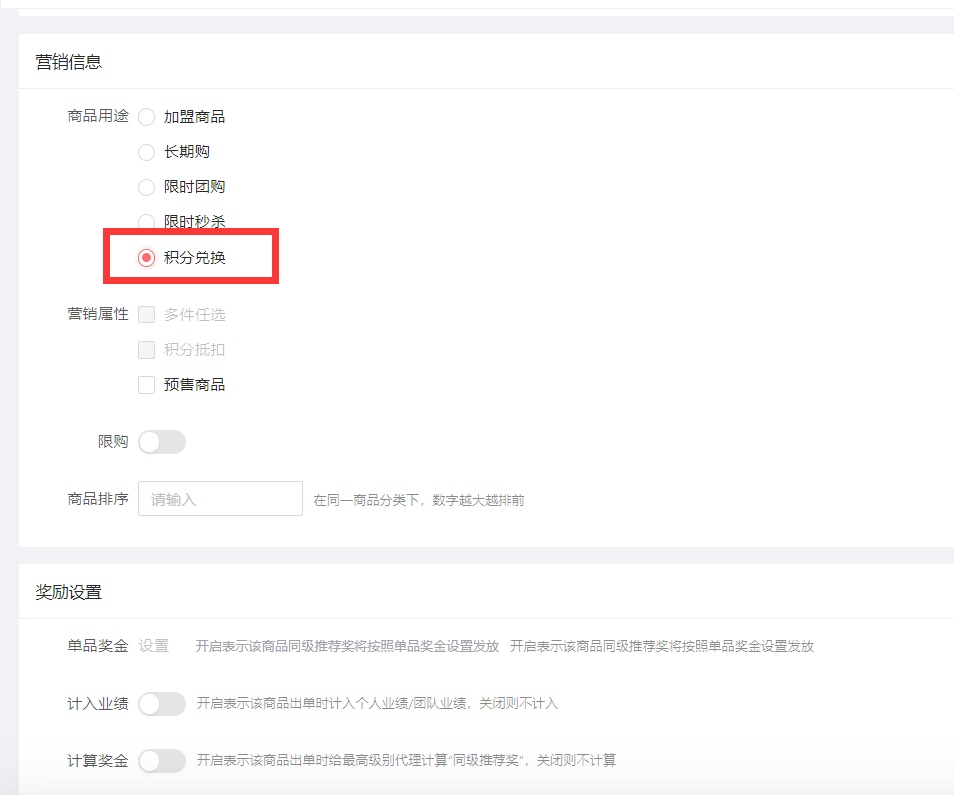This screenshot has width=954, height=795.
Task: Pick the 限时秒杀 radio option
Action: (x=147, y=221)
